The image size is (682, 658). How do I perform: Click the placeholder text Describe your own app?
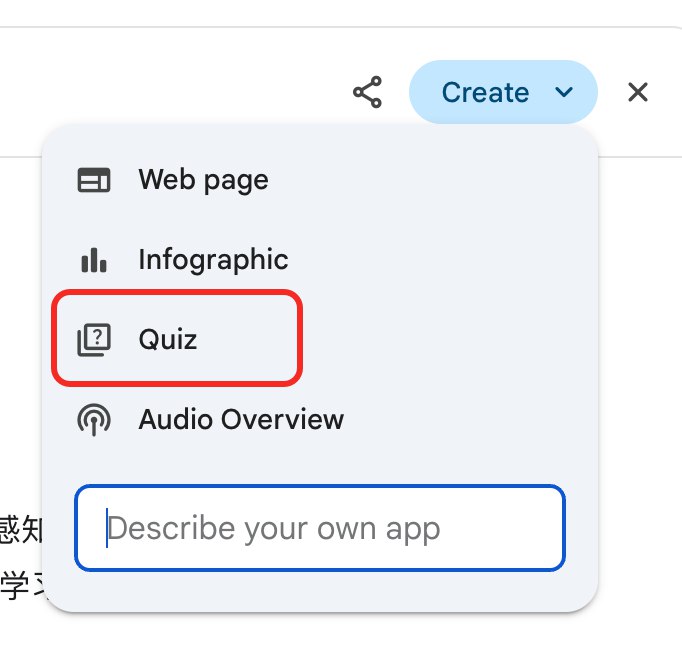(274, 528)
